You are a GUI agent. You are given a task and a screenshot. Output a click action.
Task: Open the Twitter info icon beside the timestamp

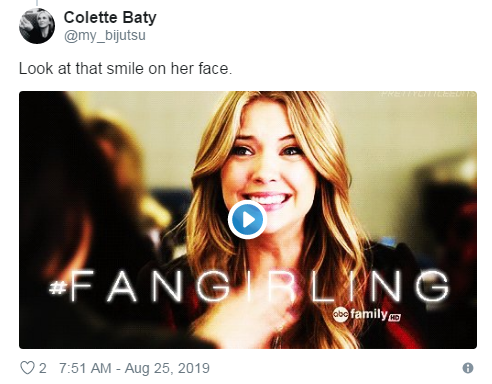click(468, 368)
